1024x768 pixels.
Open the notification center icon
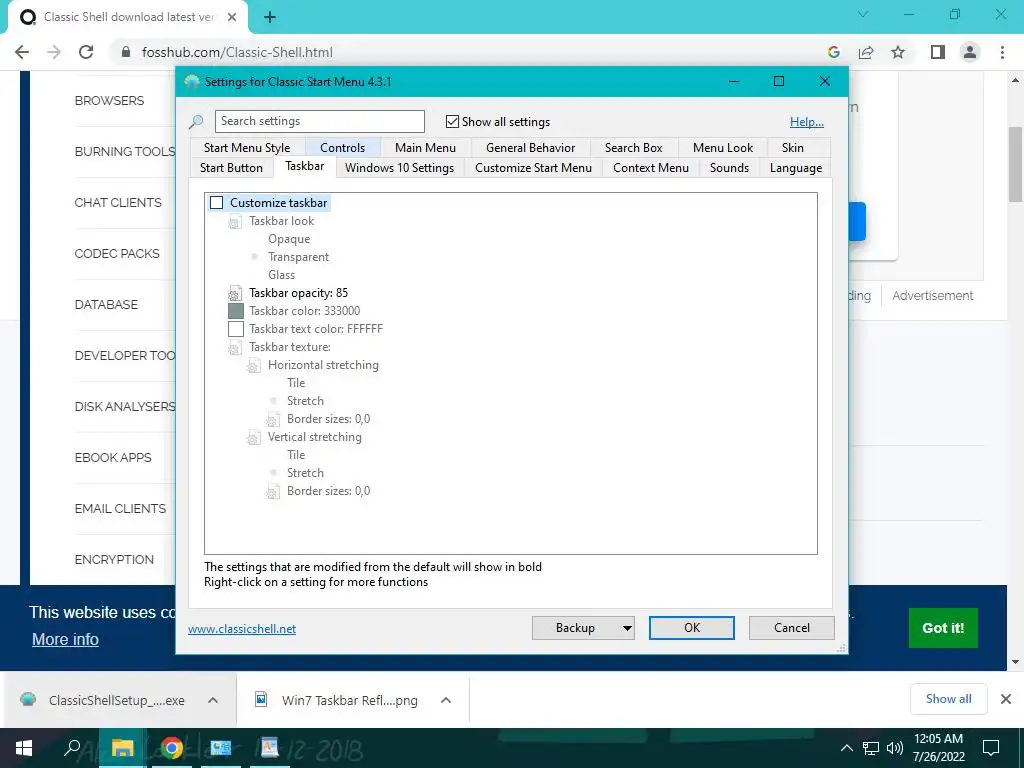[x=991, y=748]
